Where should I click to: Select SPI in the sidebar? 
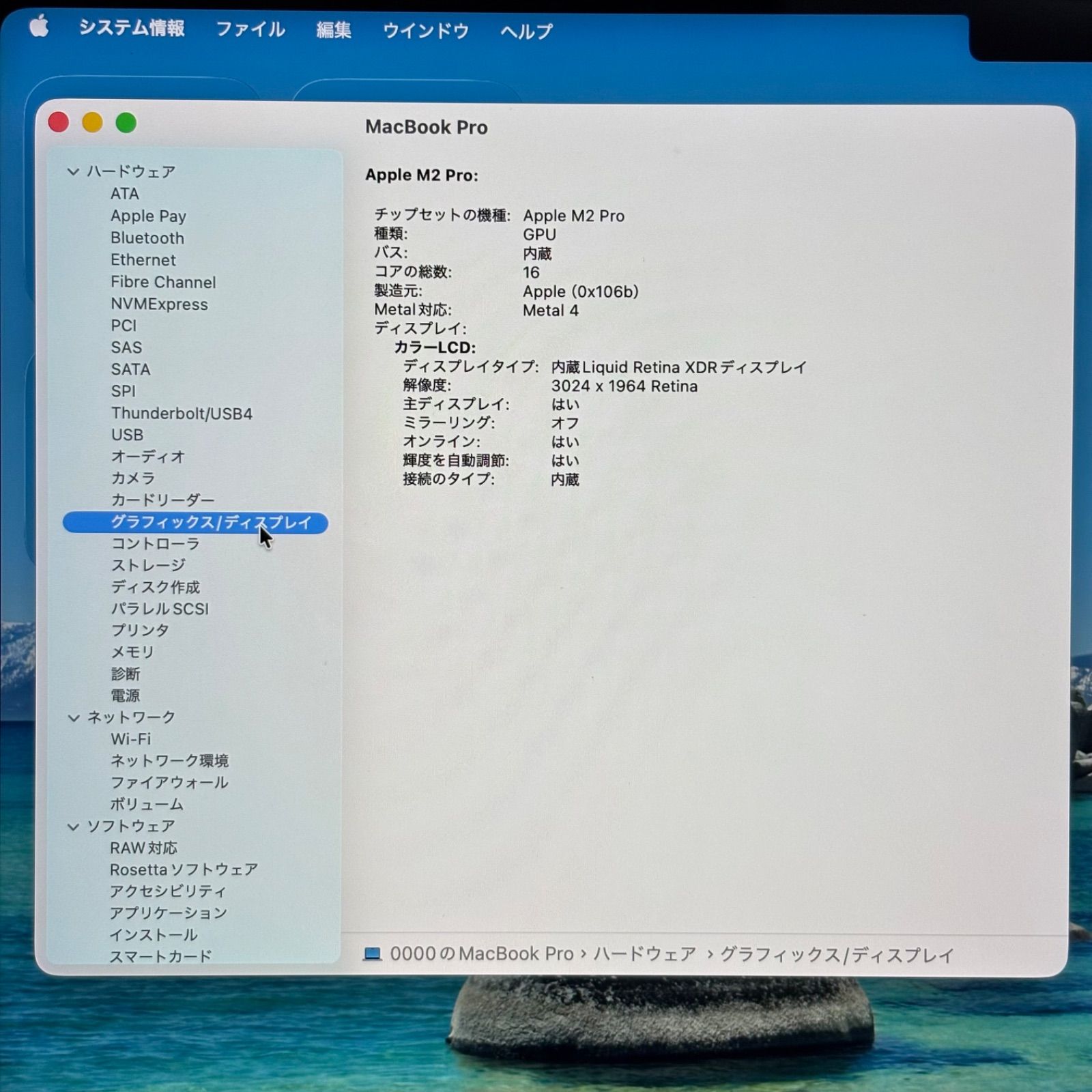[x=124, y=391]
